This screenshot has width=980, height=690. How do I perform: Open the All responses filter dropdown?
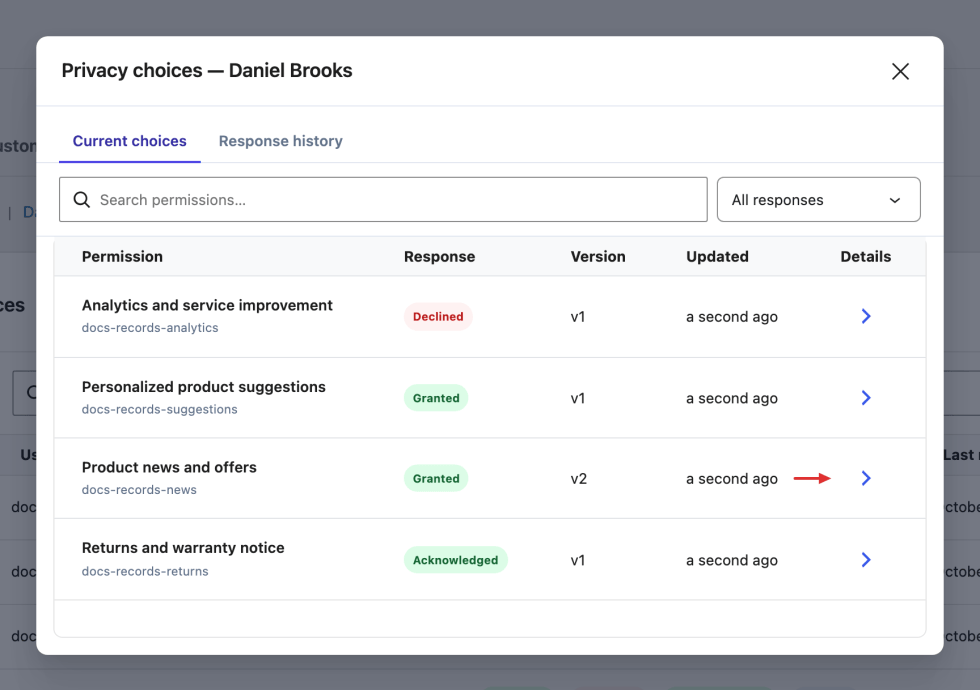(818, 199)
